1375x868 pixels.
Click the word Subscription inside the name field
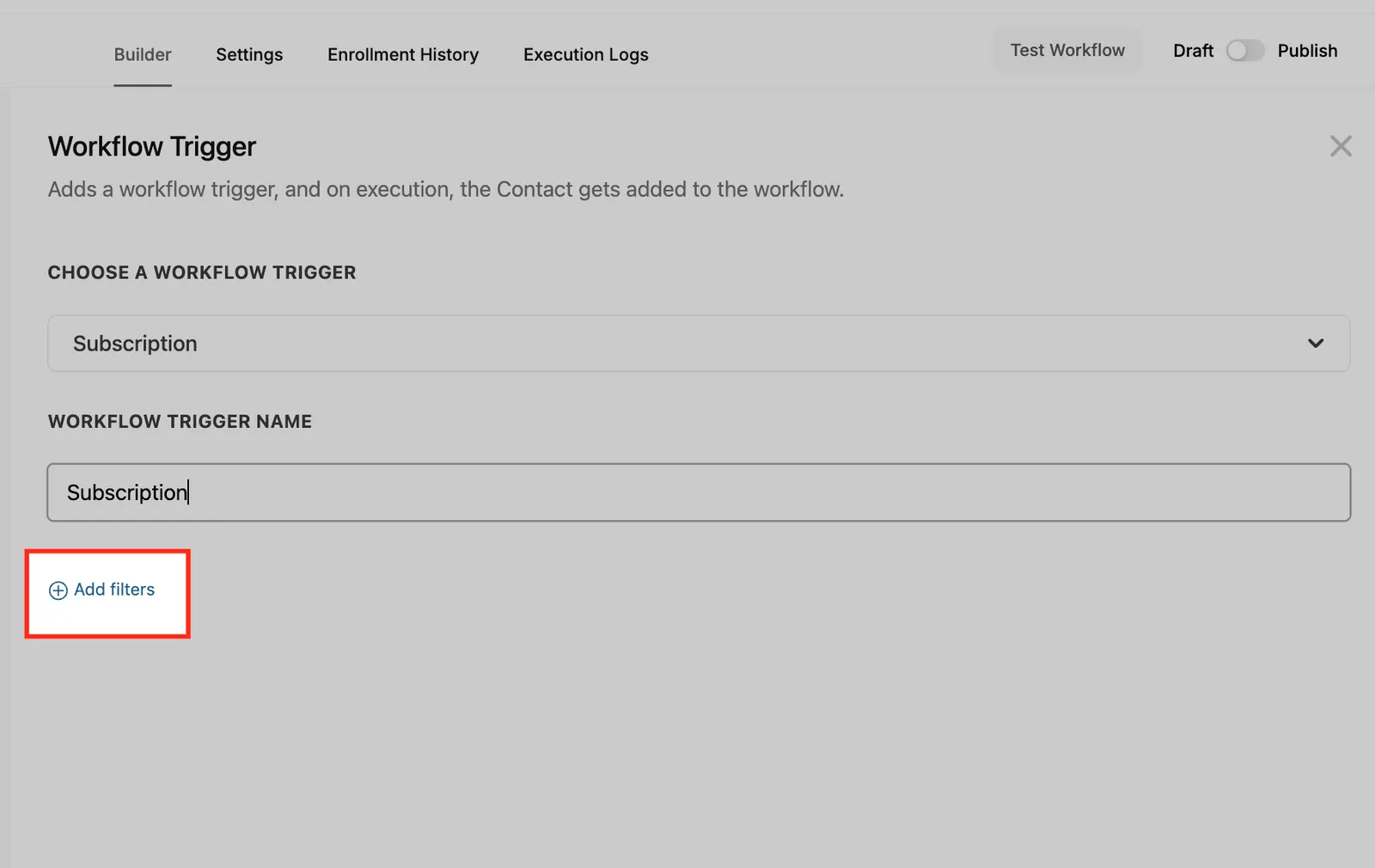click(127, 492)
